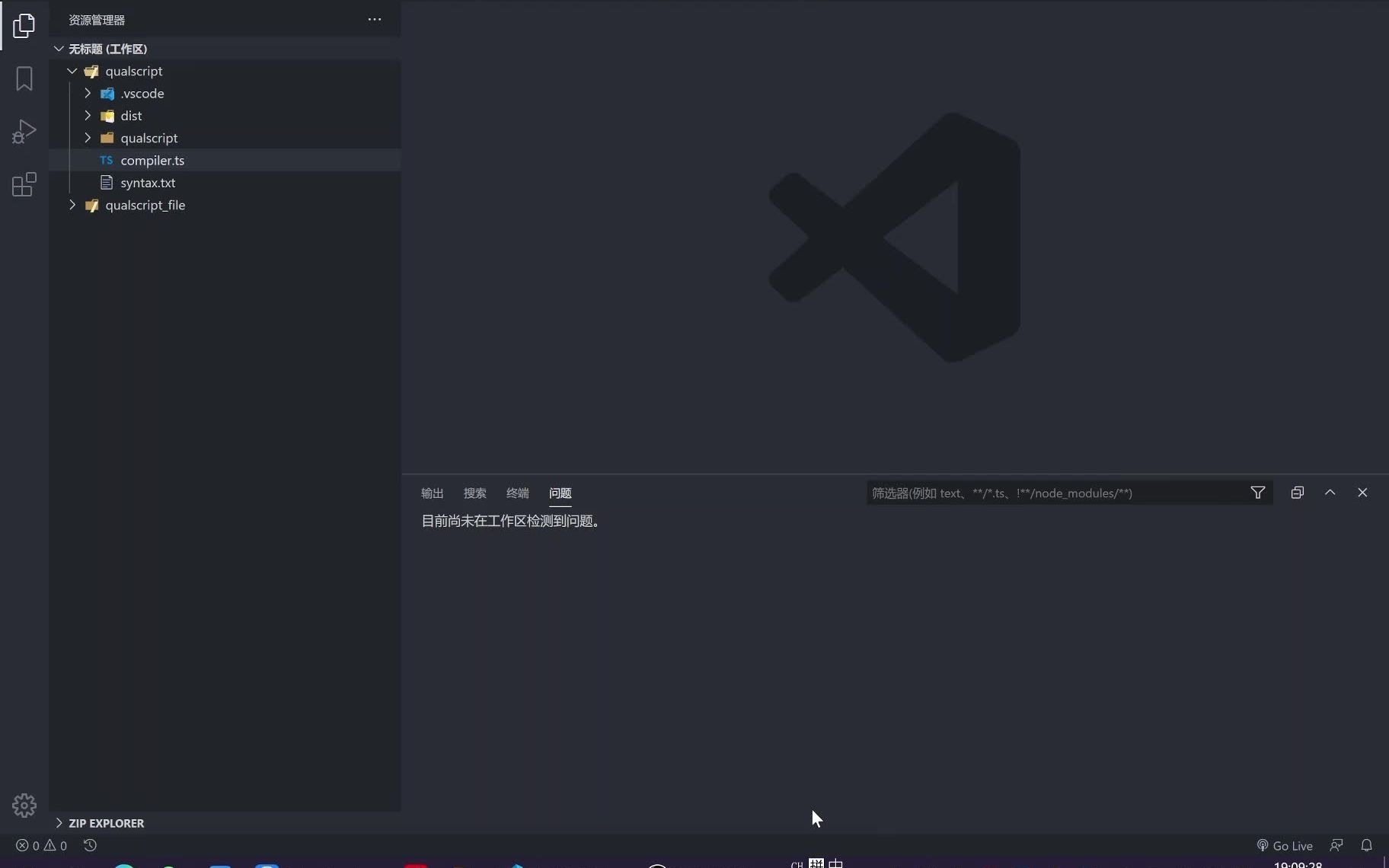Switch to the 搜索 tab

[x=475, y=493]
